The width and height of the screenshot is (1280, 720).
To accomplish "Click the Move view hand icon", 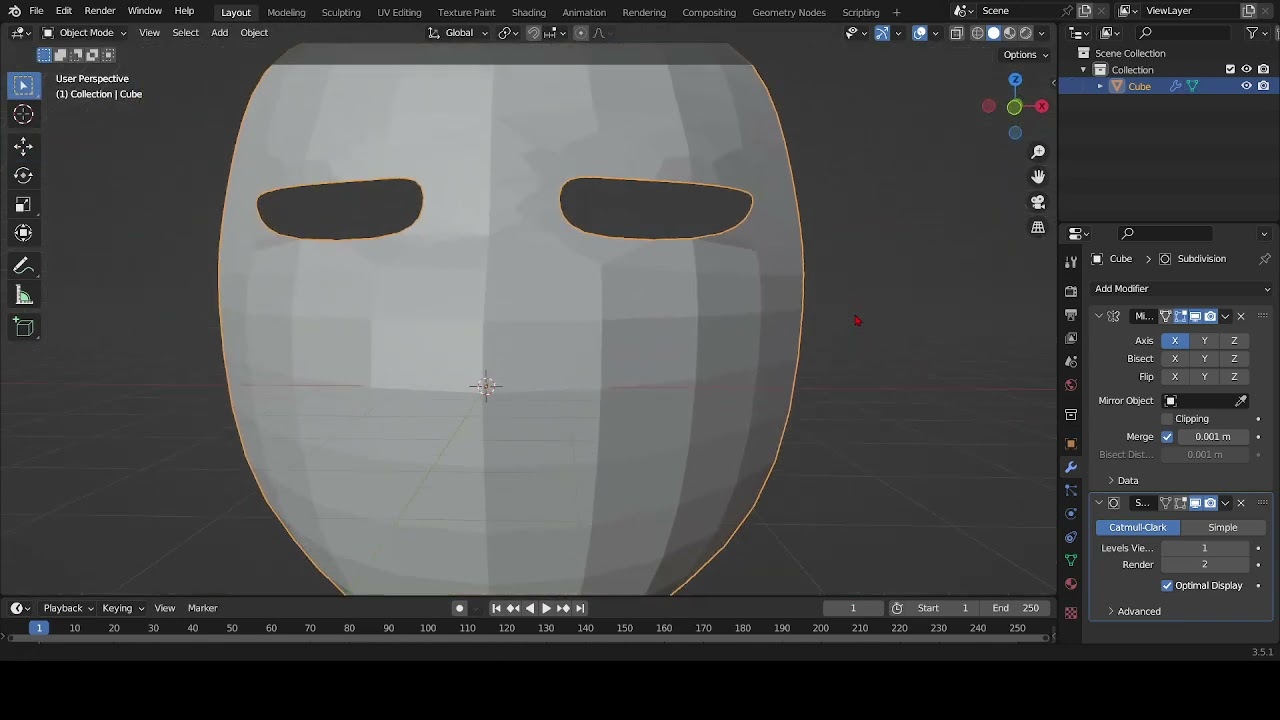I will 1038,177.
